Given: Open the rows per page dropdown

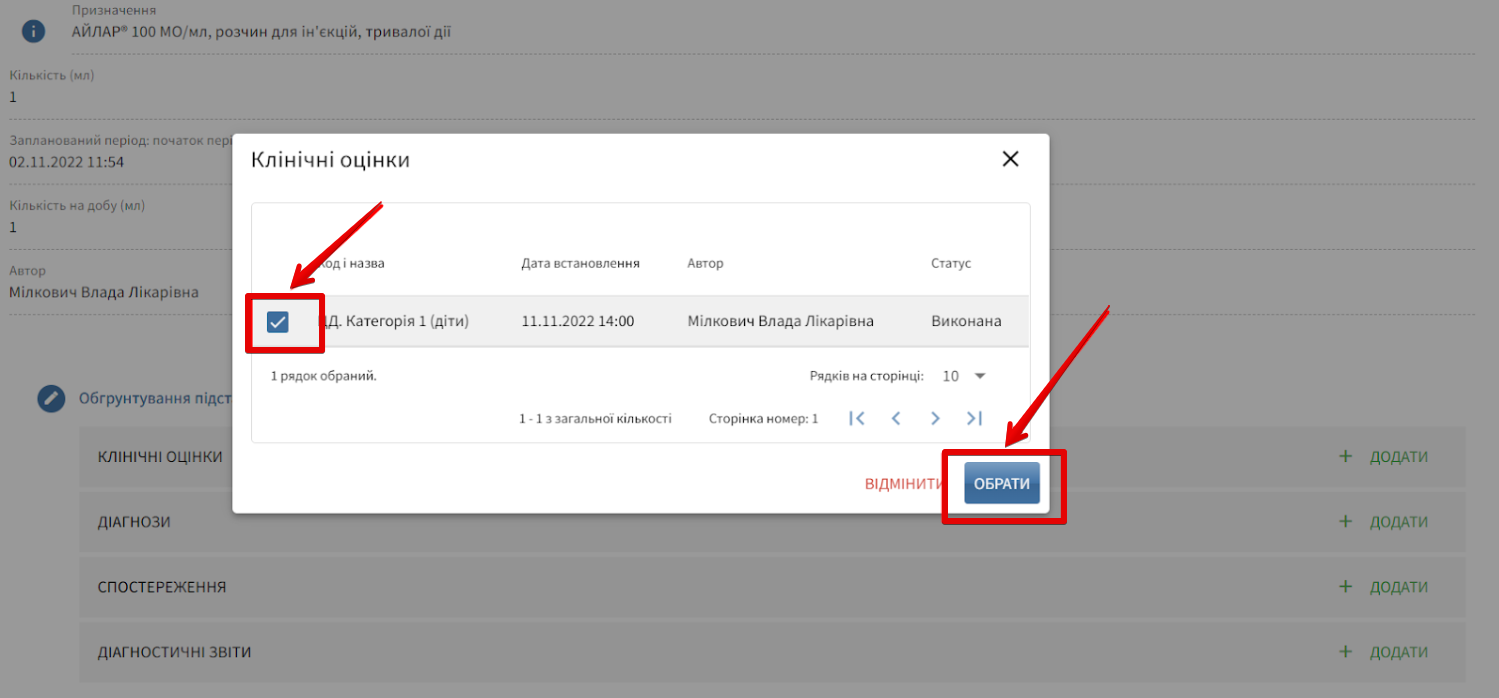Looking at the screenshot, I should [965, 376].
